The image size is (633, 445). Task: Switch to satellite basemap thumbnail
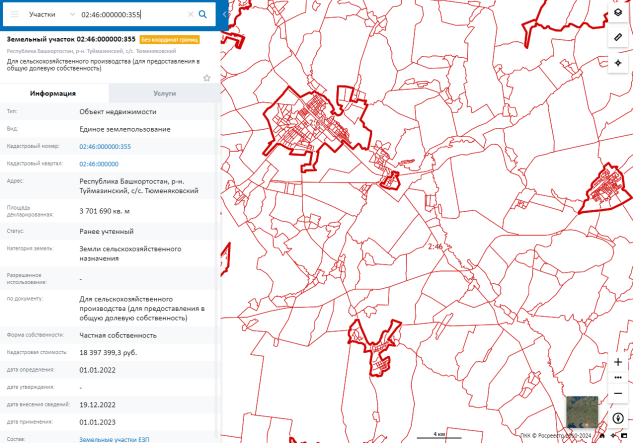click(x=582, y=412)
